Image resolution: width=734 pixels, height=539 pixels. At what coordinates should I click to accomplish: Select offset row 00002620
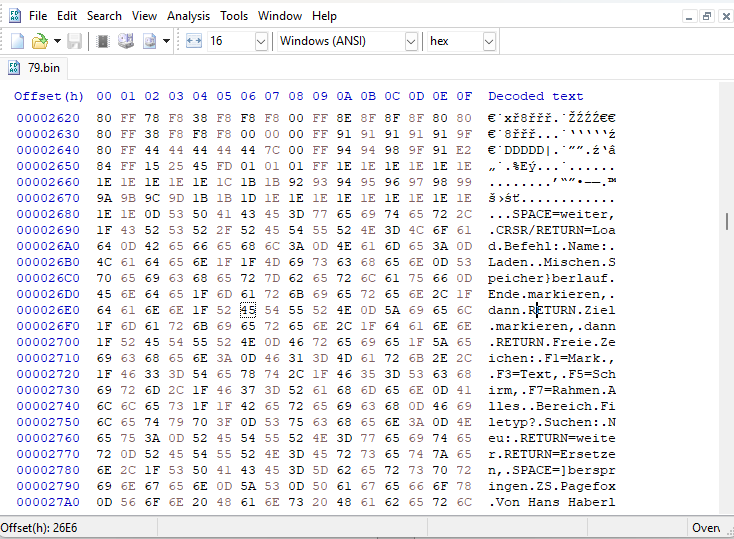48,118
